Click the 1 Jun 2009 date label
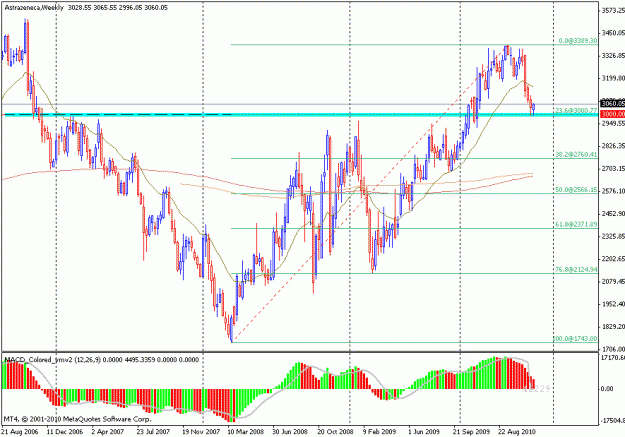The height and width of the screenshot is (437, 625). pos(424,432)
